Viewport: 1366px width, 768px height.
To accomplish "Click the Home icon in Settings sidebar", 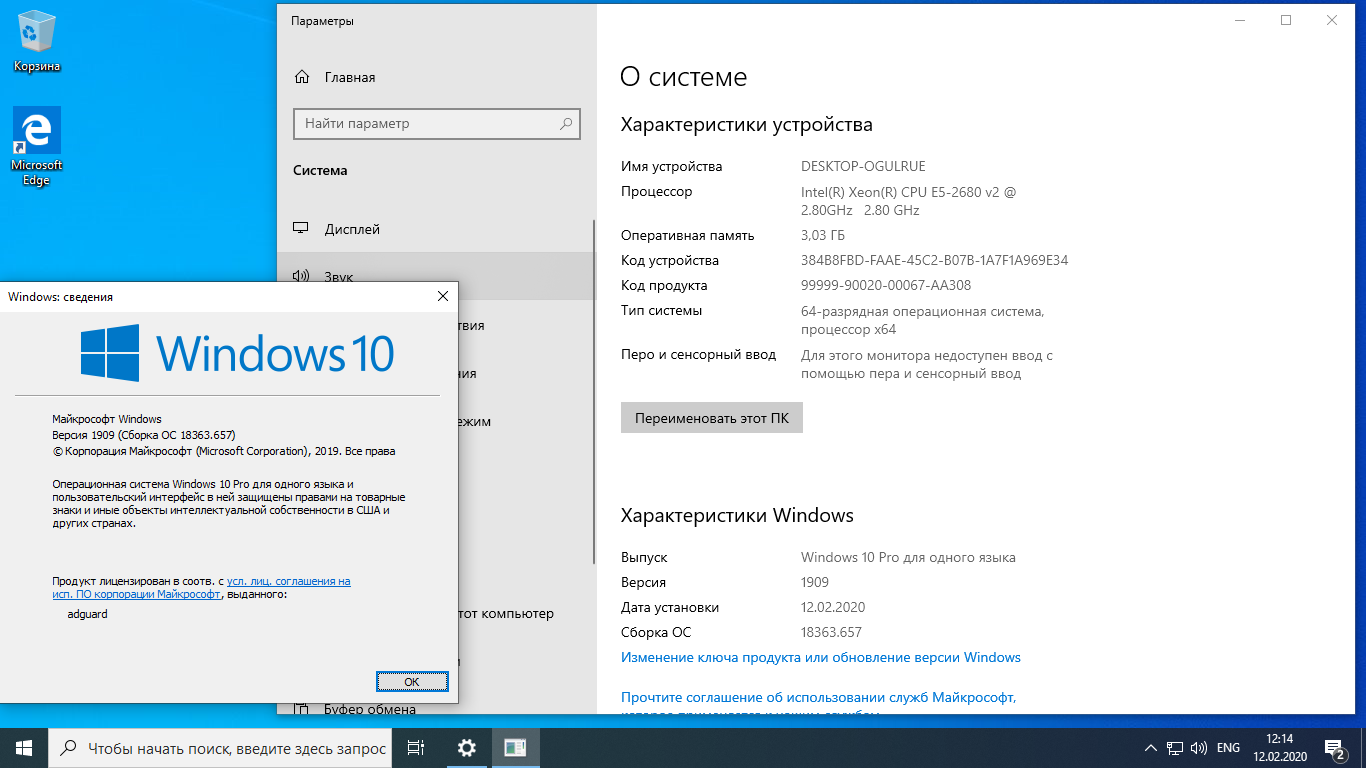I will (301, 77).
